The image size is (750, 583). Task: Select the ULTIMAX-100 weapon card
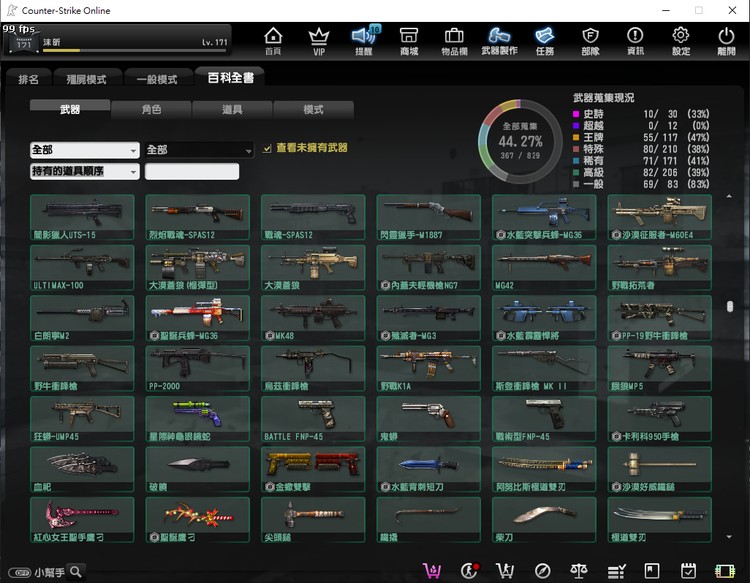[x=82, y=267]
